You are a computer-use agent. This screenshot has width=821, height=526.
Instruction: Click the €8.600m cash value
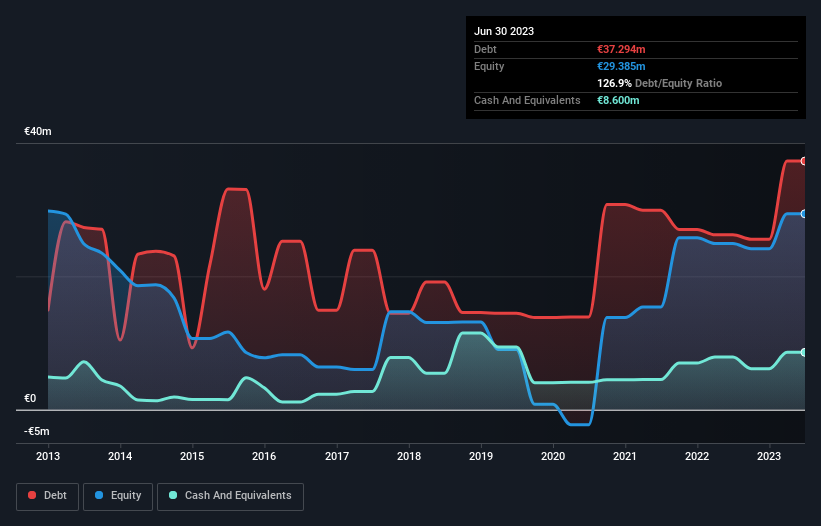pos(618,100)
